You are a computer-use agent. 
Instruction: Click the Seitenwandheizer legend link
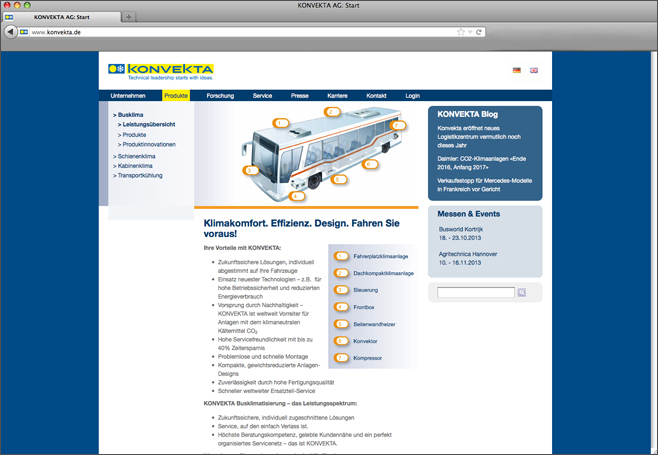click(374, 324)
